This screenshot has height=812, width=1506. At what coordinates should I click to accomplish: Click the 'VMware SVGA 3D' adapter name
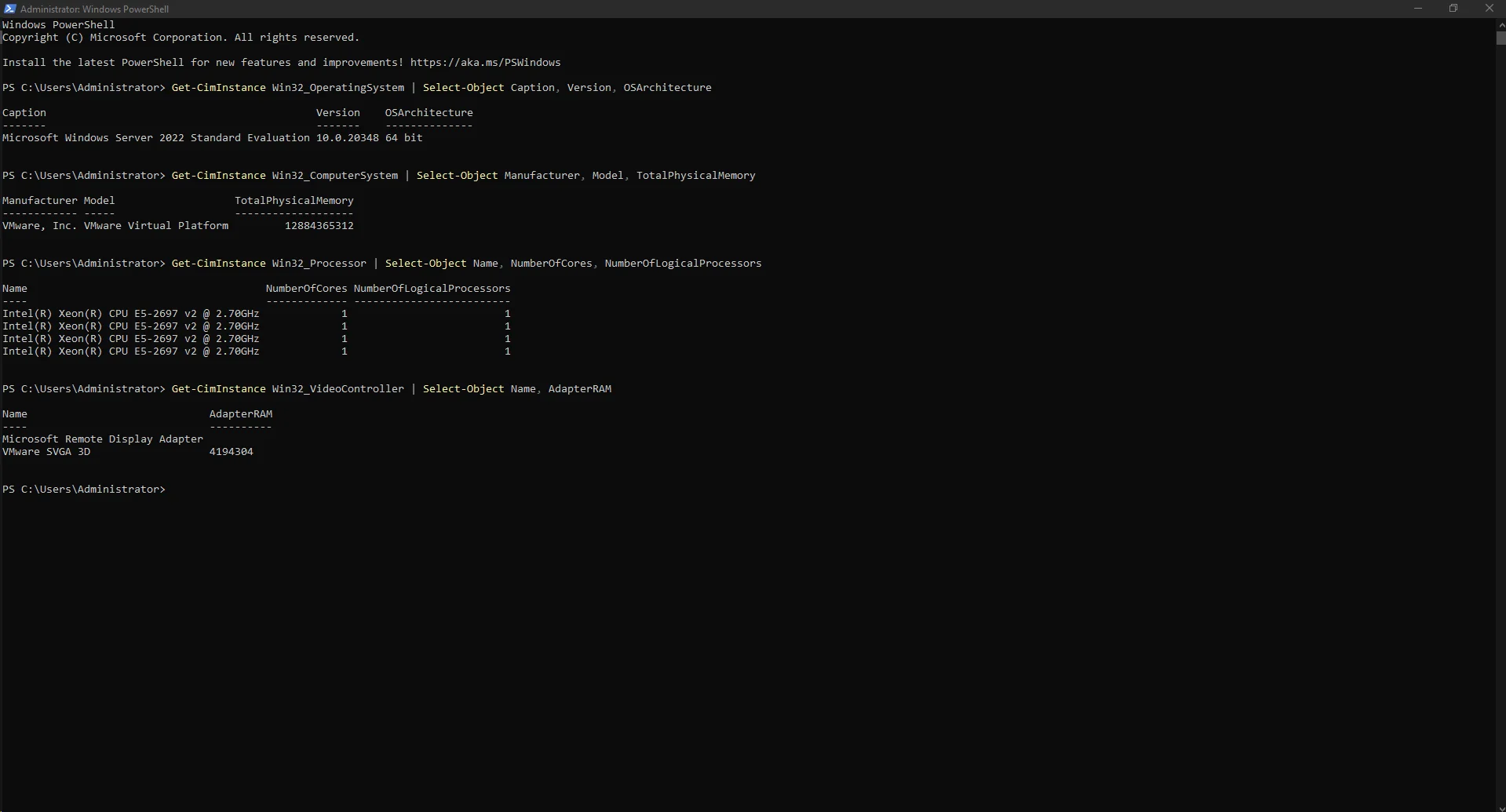(46, 451)
